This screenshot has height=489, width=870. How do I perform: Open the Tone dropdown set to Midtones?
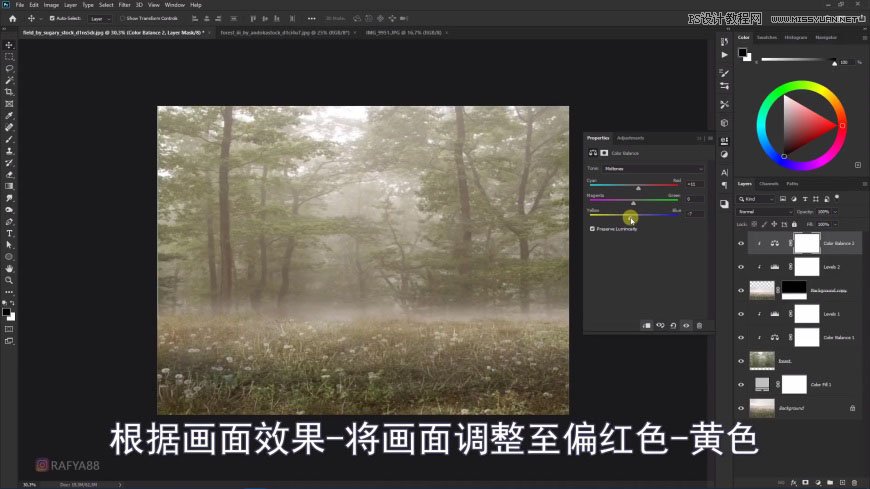point(653,169)
